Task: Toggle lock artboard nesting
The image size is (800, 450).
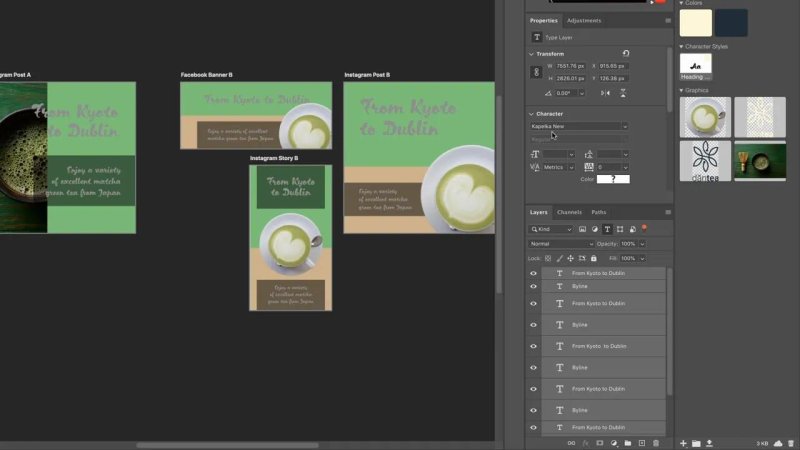Action: click(x=582, y=258)
